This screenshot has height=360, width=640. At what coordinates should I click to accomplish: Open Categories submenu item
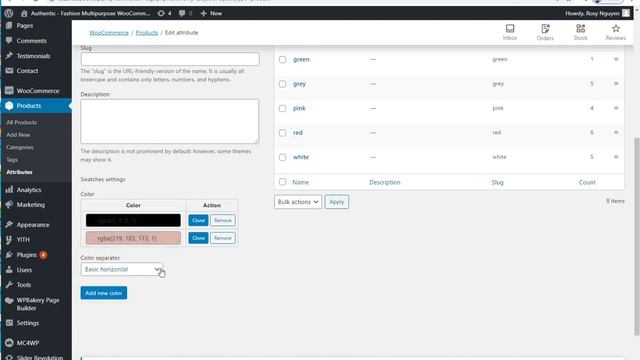pyautogui.click(x=20, y=147)
